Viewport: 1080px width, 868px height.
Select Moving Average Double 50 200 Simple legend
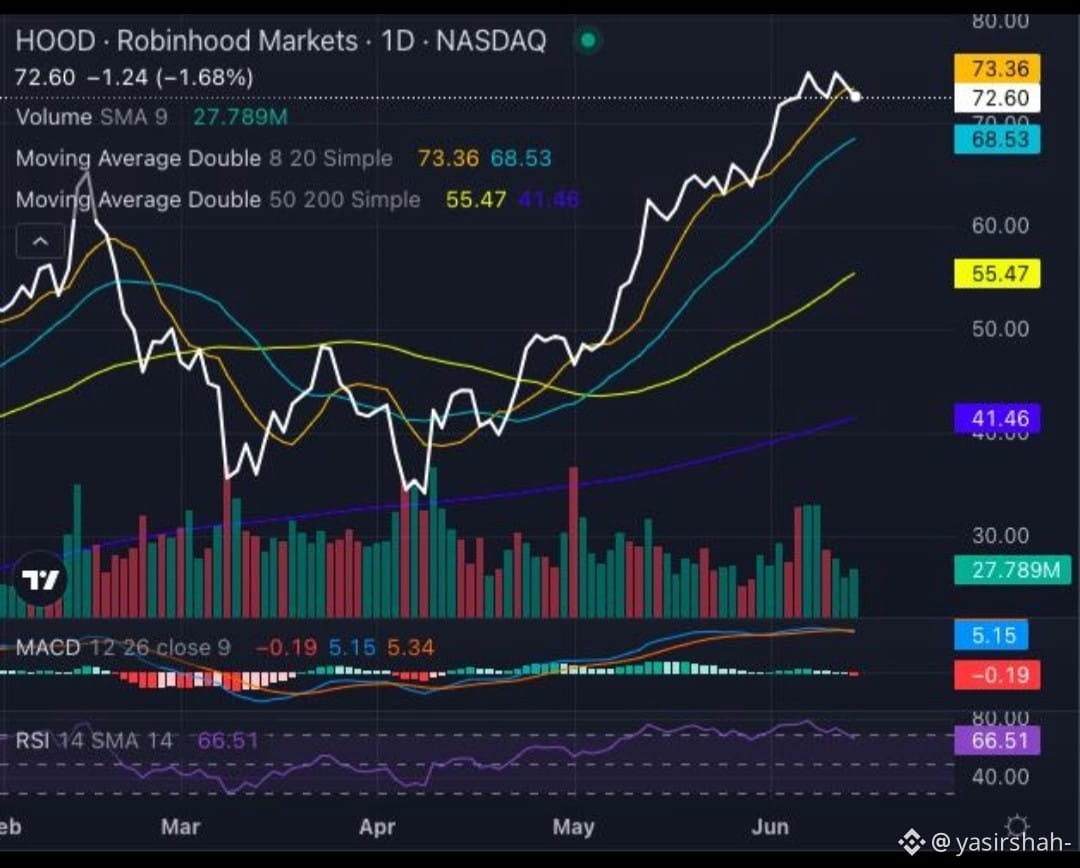click(218, 200)
